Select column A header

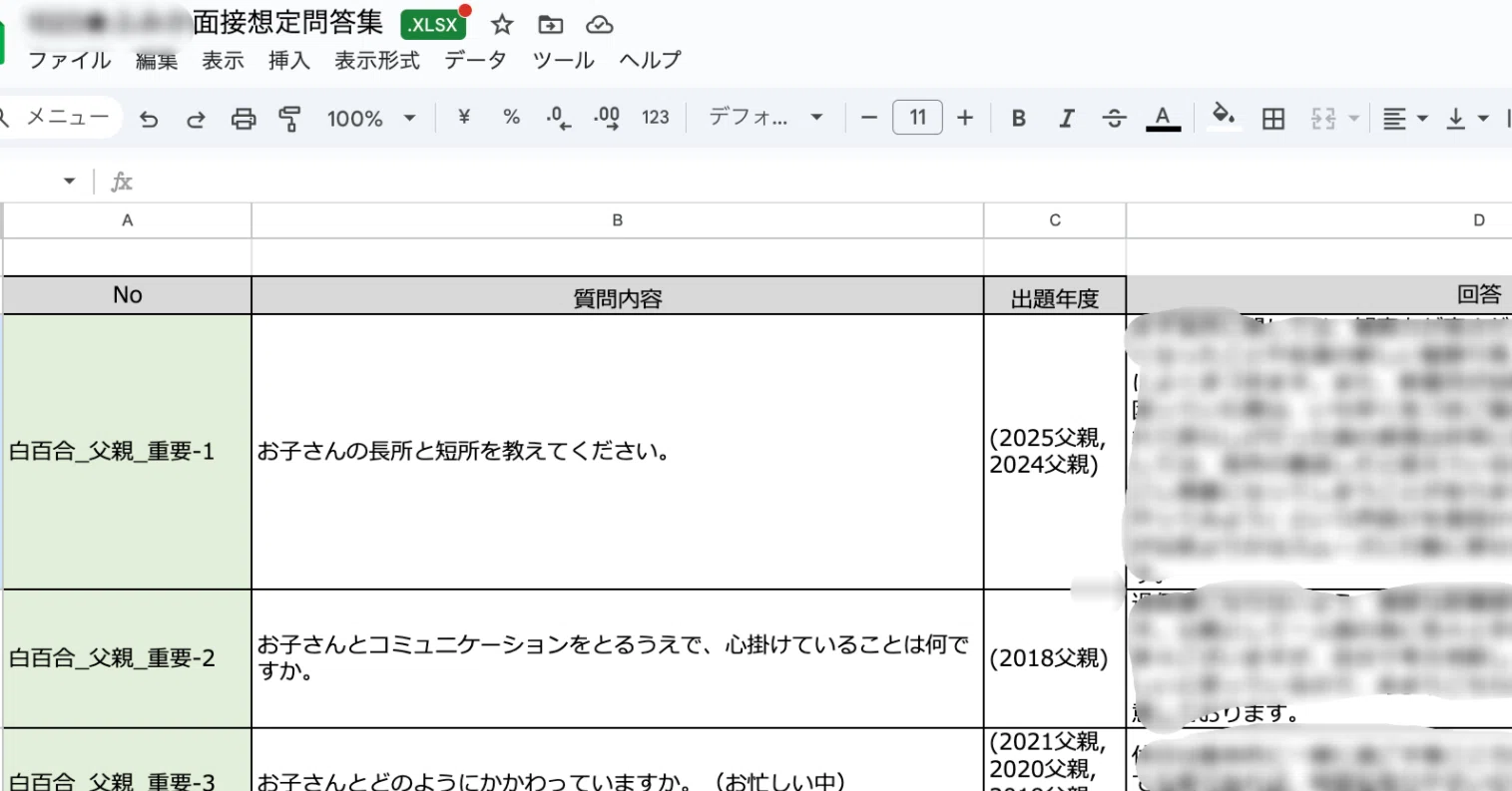tap(128, 220)
